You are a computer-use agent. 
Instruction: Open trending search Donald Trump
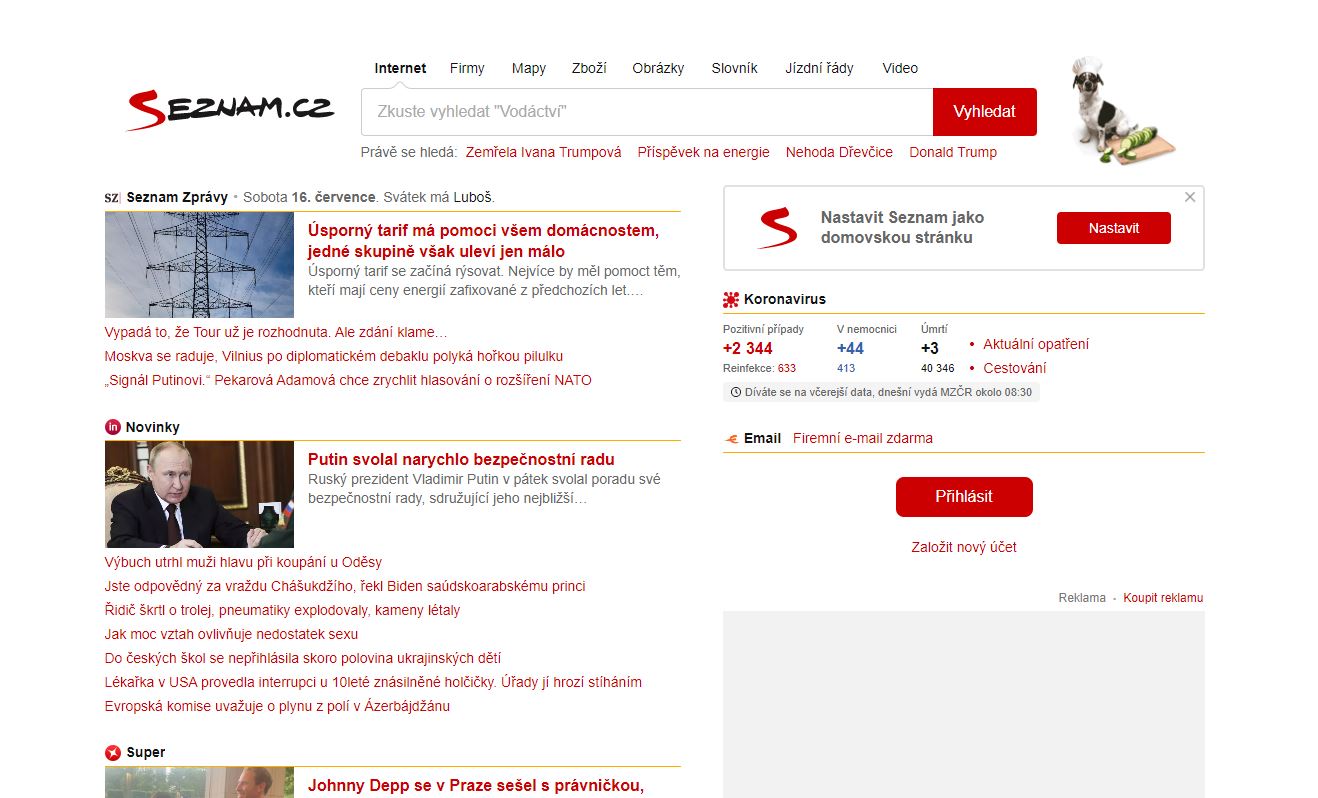tap(953, 152)
